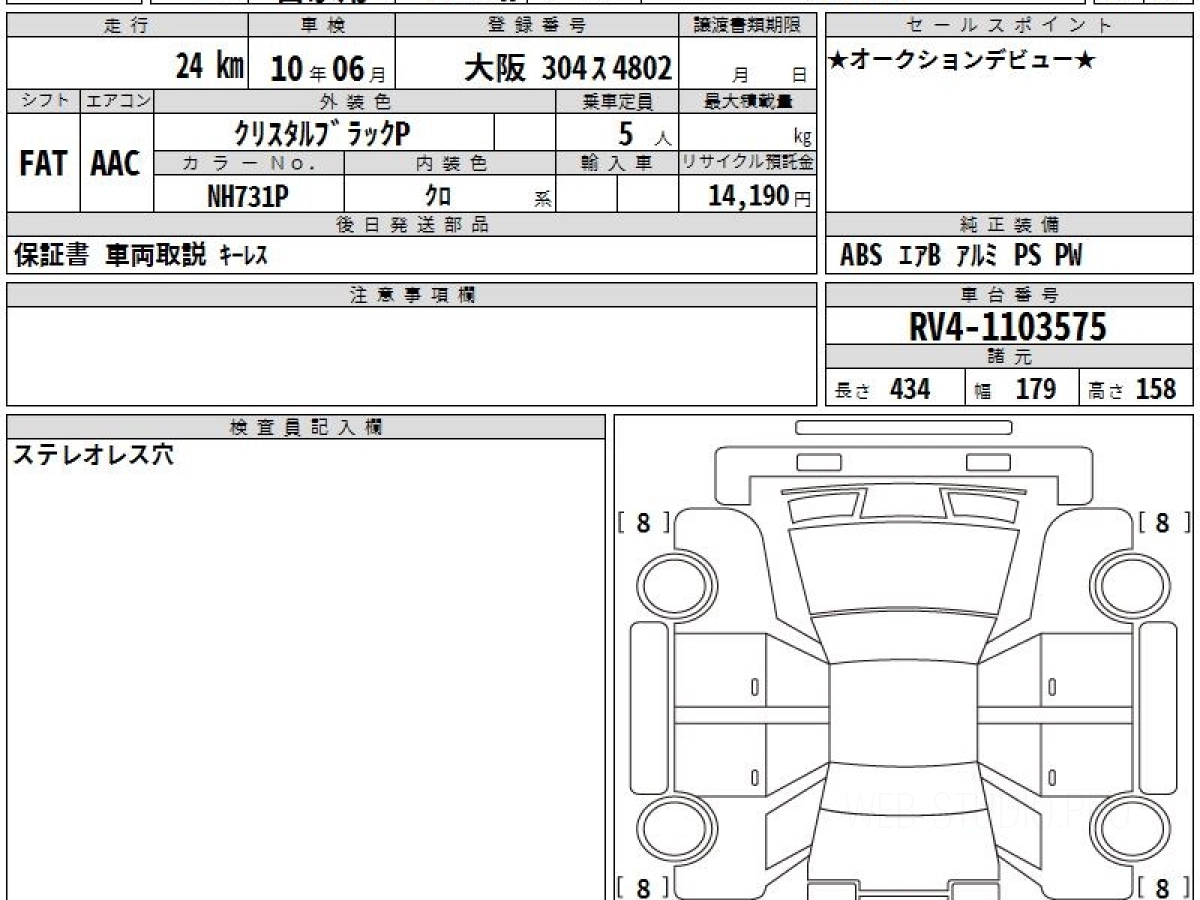The width and height of the screenshot is (1200, 900).
Task: Click the "最大積載量" header
Action: (x=749, y=101)
